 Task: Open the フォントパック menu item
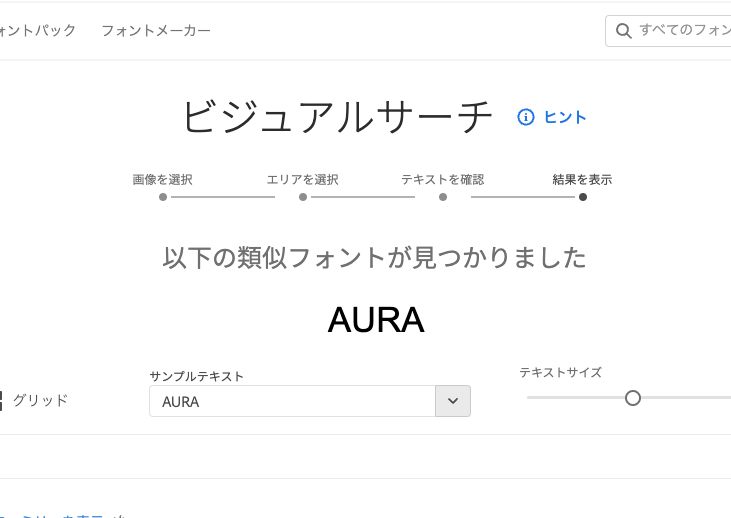click(37, 31)
